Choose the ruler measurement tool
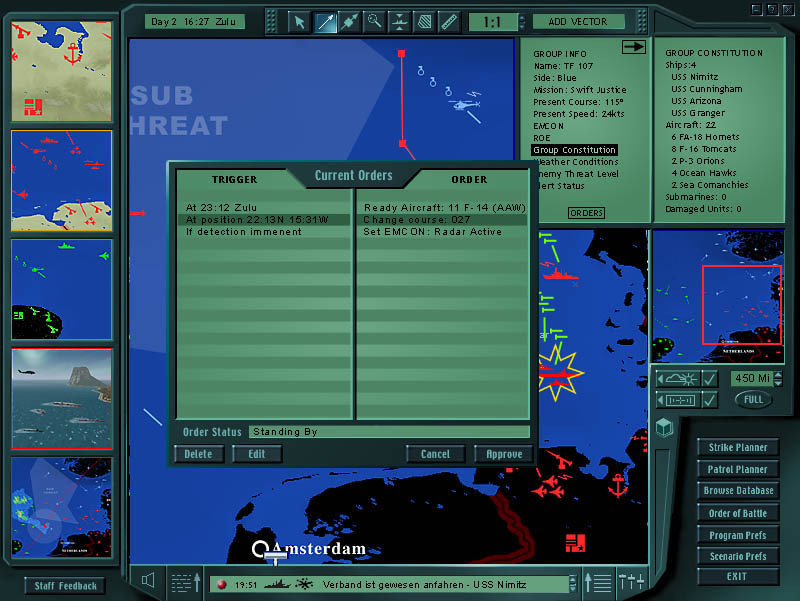This screenshot has width=800, height=601. (x=449, y=22)
